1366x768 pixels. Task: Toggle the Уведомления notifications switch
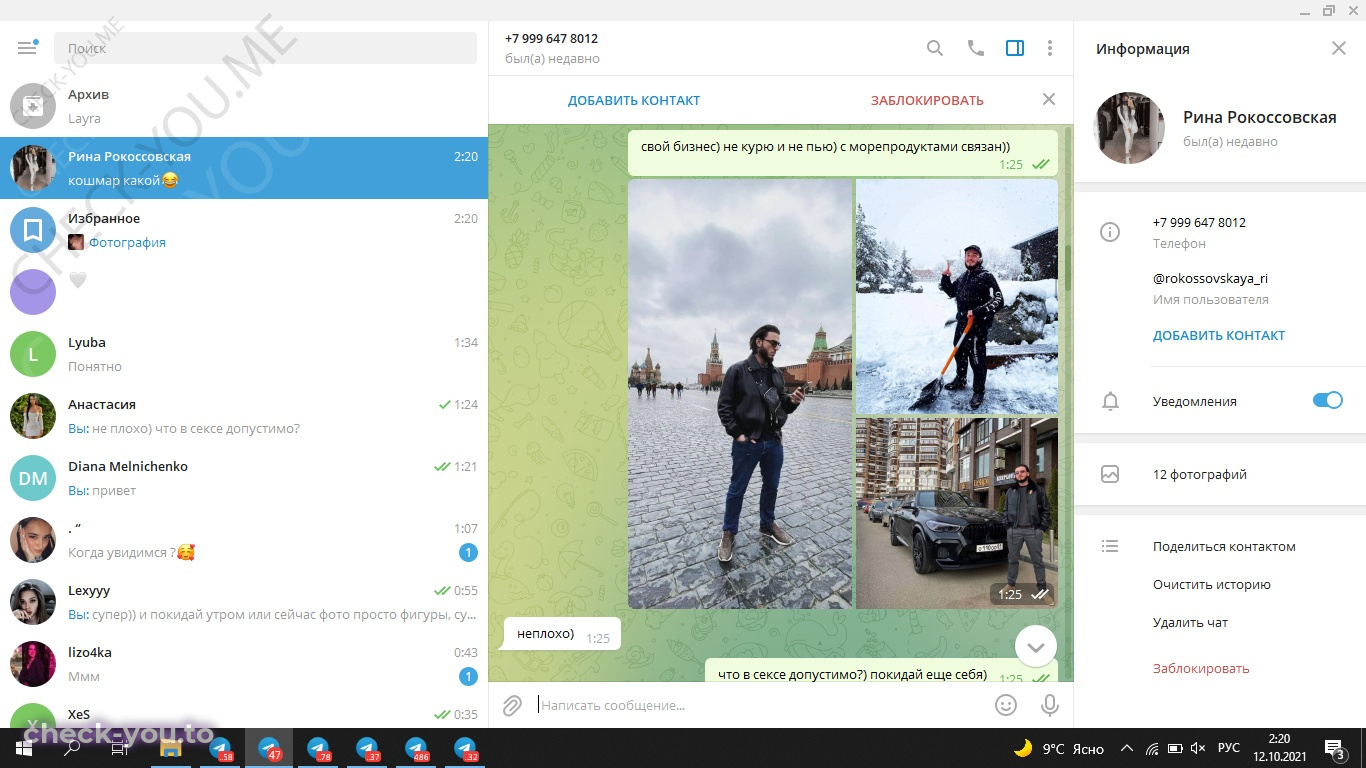click(1328, 401)
